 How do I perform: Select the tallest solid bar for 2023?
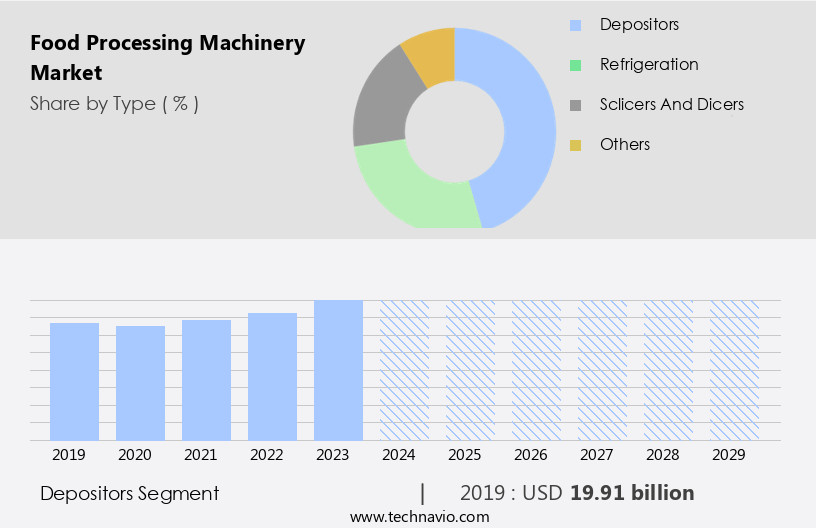point(338,370)
